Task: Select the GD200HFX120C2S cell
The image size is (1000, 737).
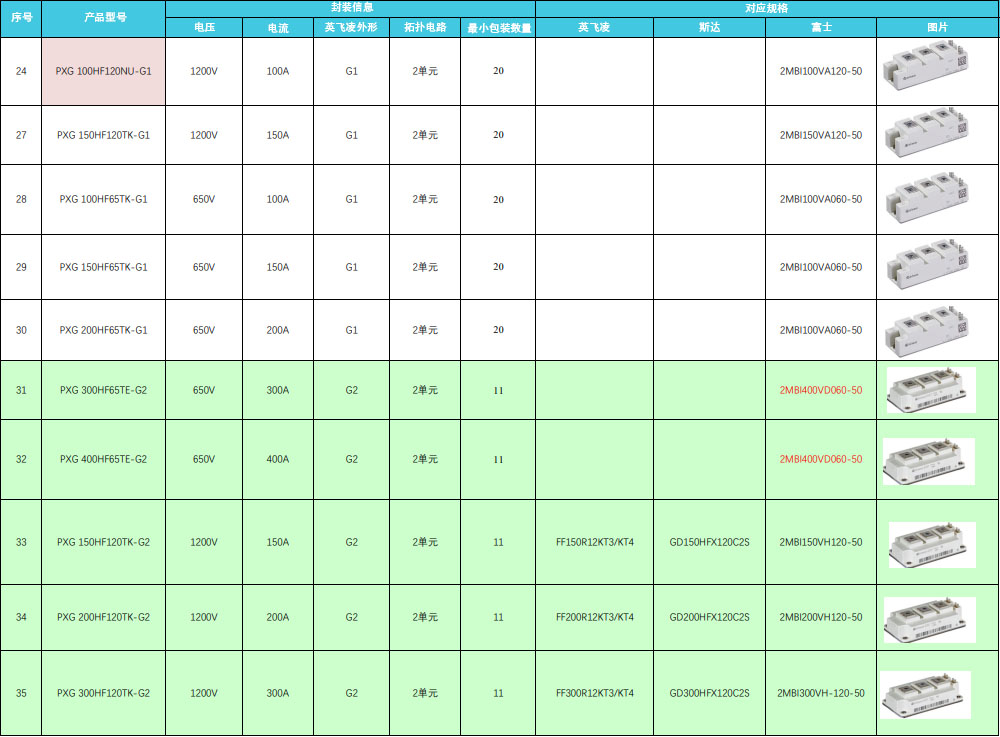Action: pyautogui.click(x=709, y=617)
